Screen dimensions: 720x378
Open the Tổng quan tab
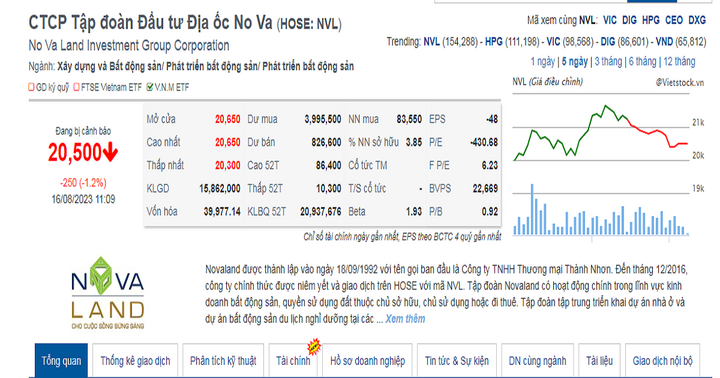click(61, 361)
